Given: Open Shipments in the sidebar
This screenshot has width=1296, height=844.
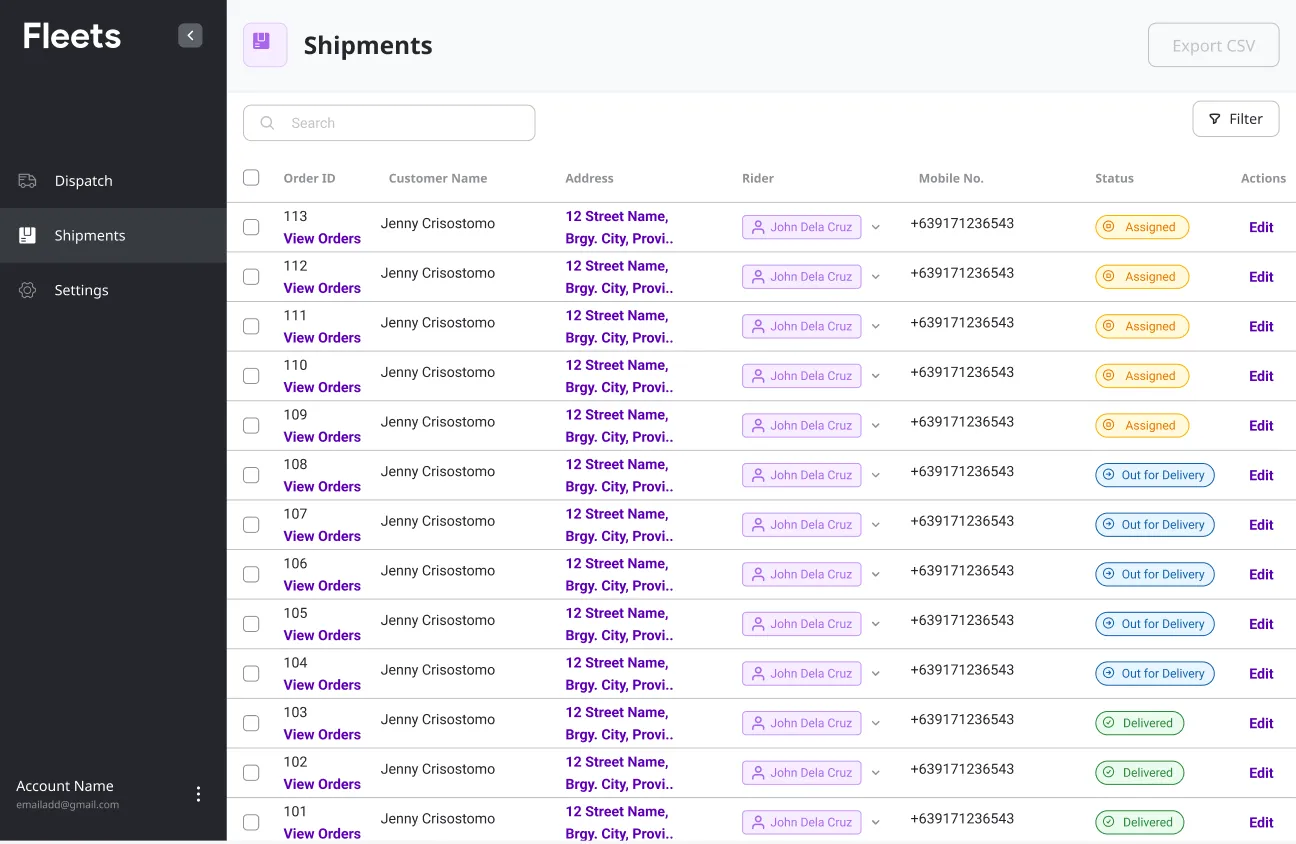Looking at the screenshot, I should (113, 236).
